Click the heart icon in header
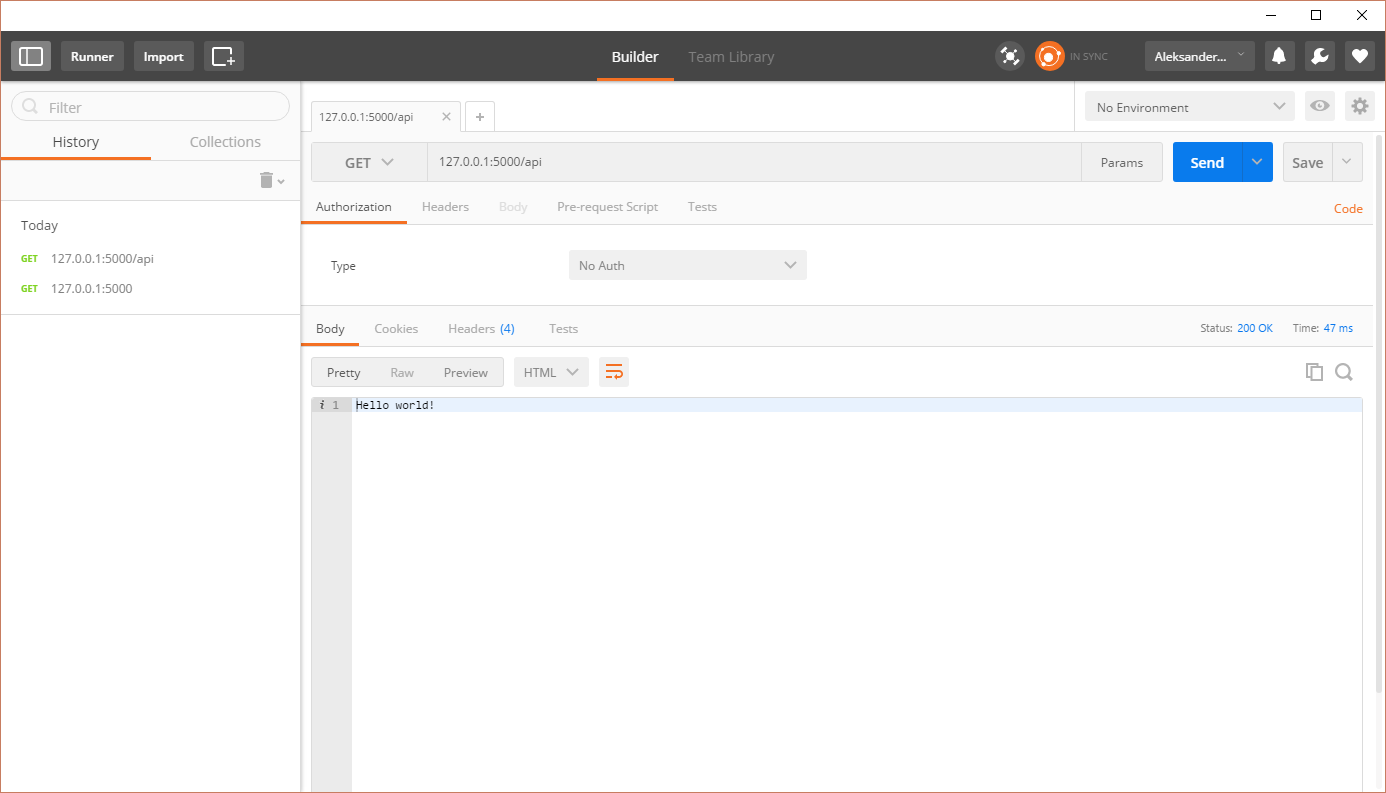This screenshot has width=1386, height=793. tap(1359, 56)
